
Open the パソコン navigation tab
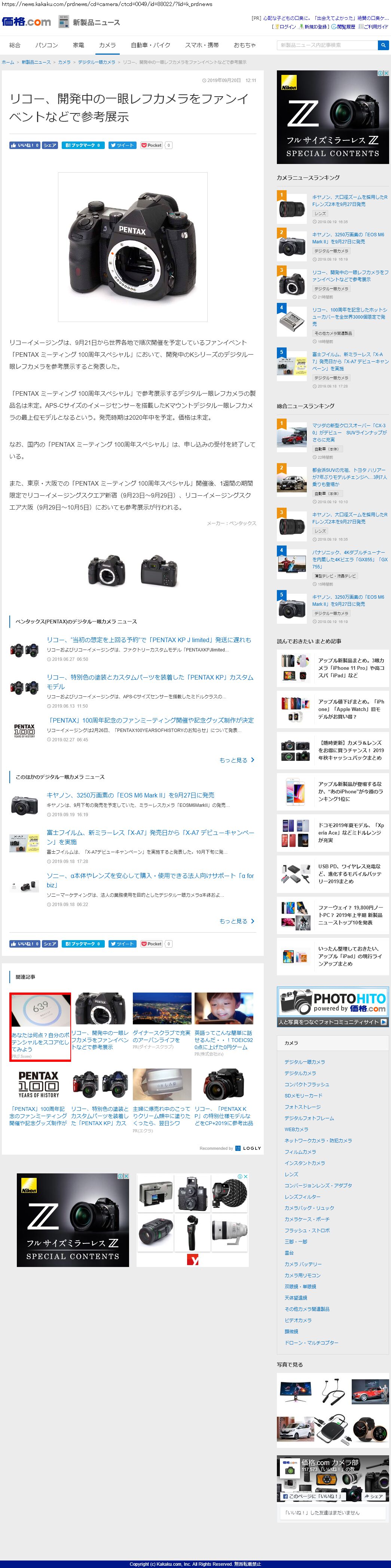click(x=47, y=45)
